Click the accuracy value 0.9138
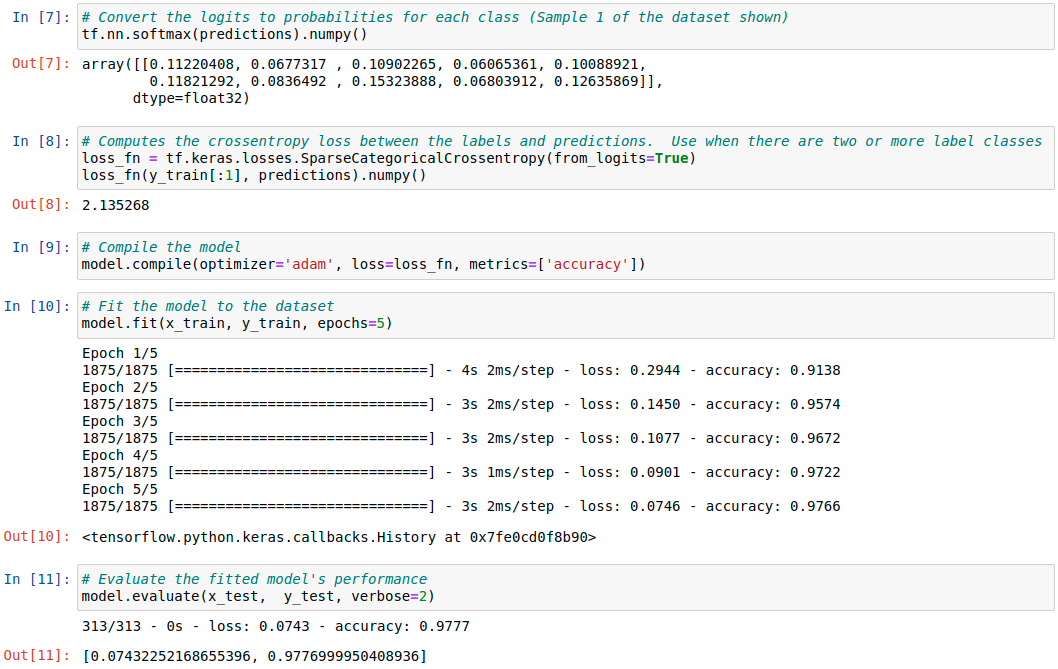 point(815,371)
